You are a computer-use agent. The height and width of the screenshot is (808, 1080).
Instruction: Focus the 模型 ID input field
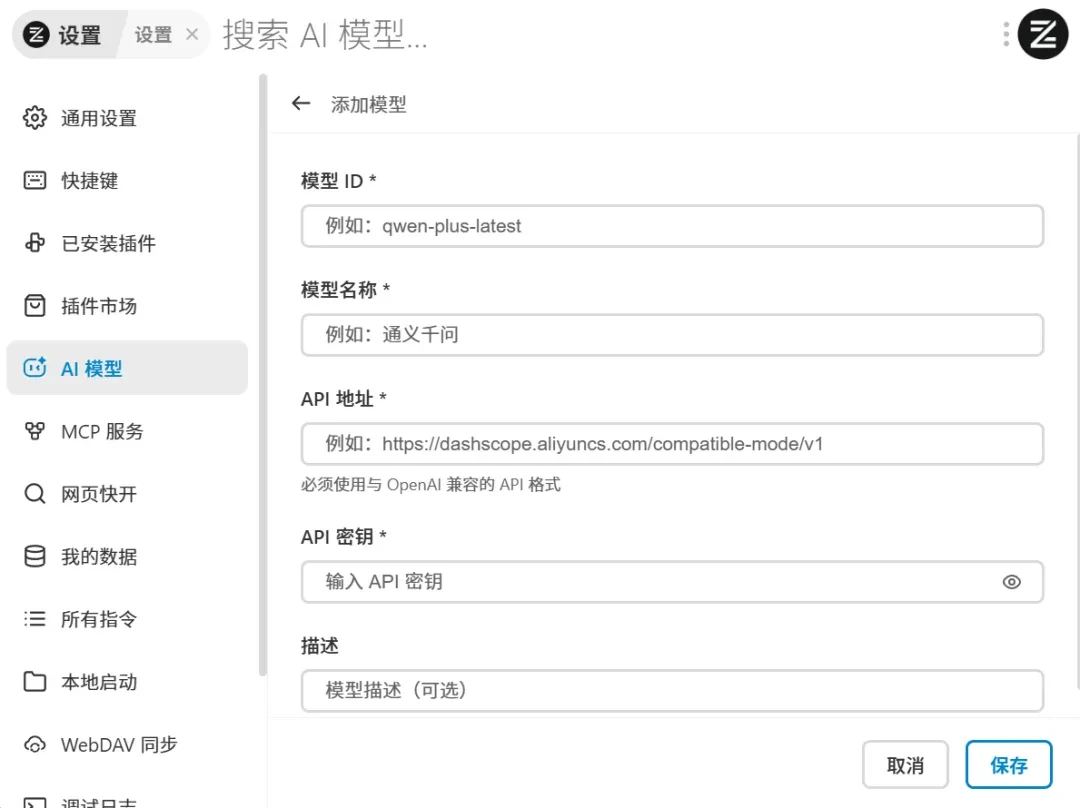(x=672, y=226)
